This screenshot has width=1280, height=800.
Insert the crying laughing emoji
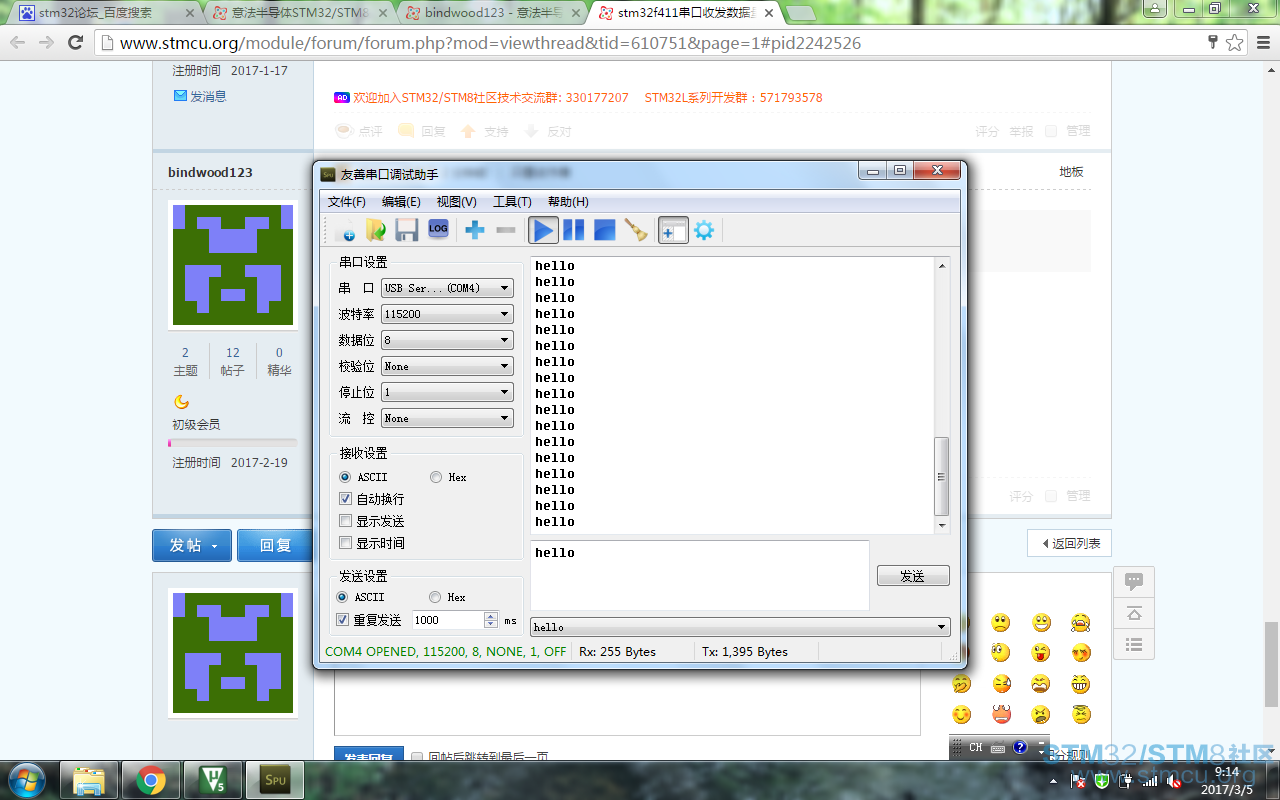click(x=1080, y=623)
